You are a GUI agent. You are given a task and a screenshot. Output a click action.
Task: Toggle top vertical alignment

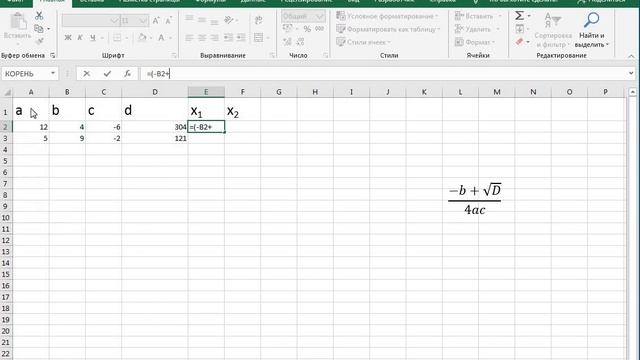pos(189,19)
